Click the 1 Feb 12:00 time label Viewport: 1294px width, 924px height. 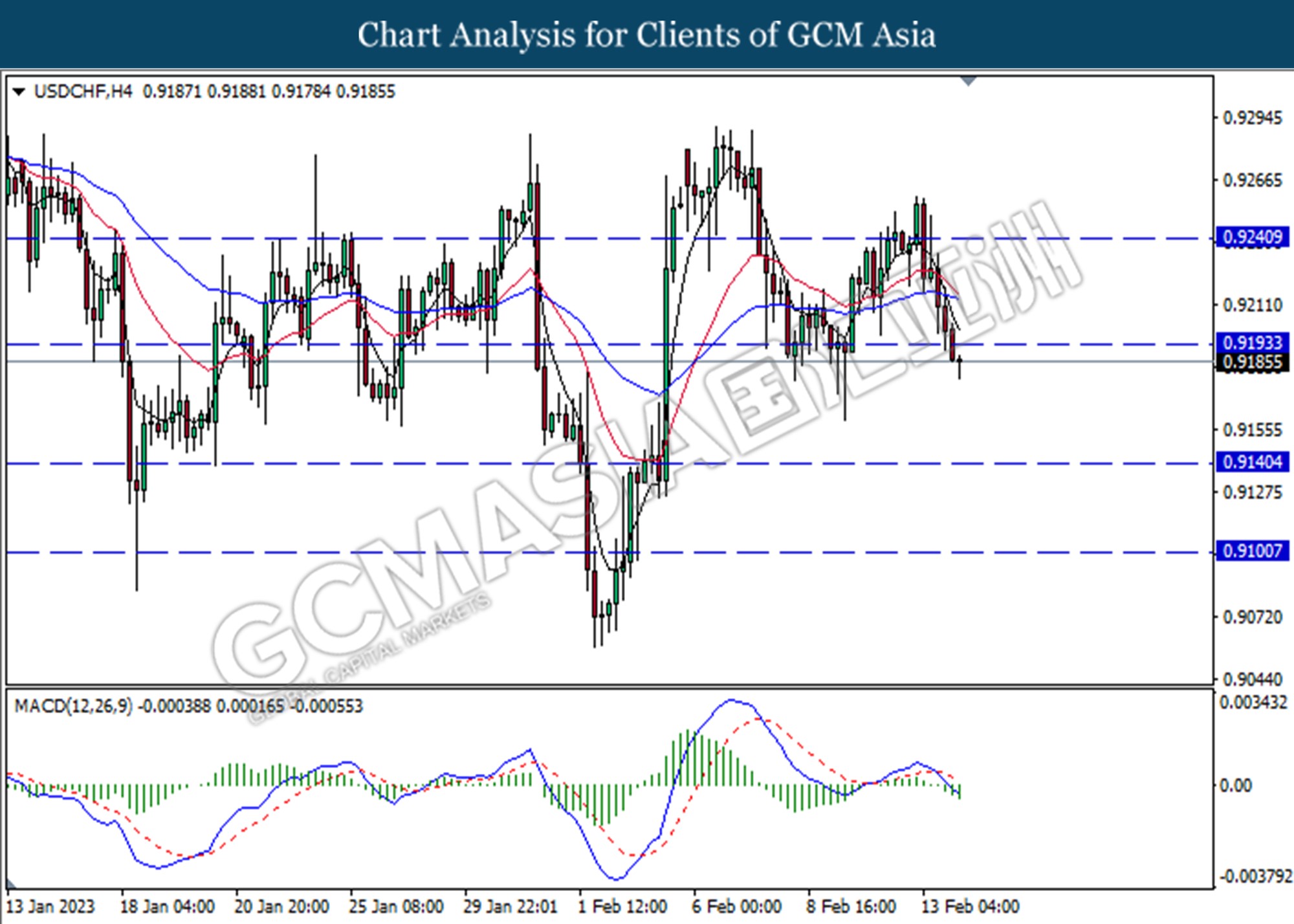tap(622, 907)
